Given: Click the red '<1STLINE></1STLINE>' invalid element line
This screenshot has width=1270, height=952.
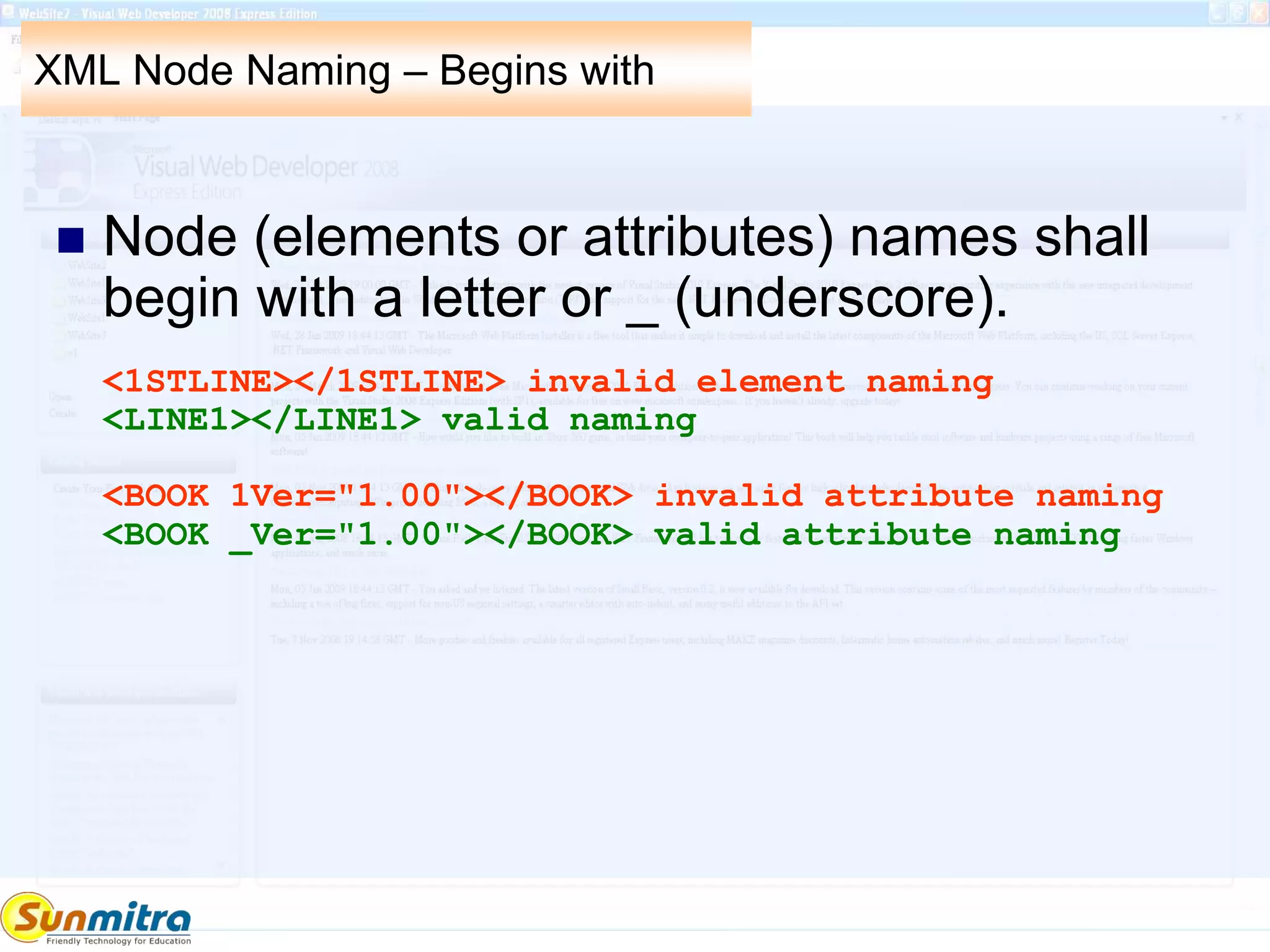Looking at the screenshot, I should point(548,381).
